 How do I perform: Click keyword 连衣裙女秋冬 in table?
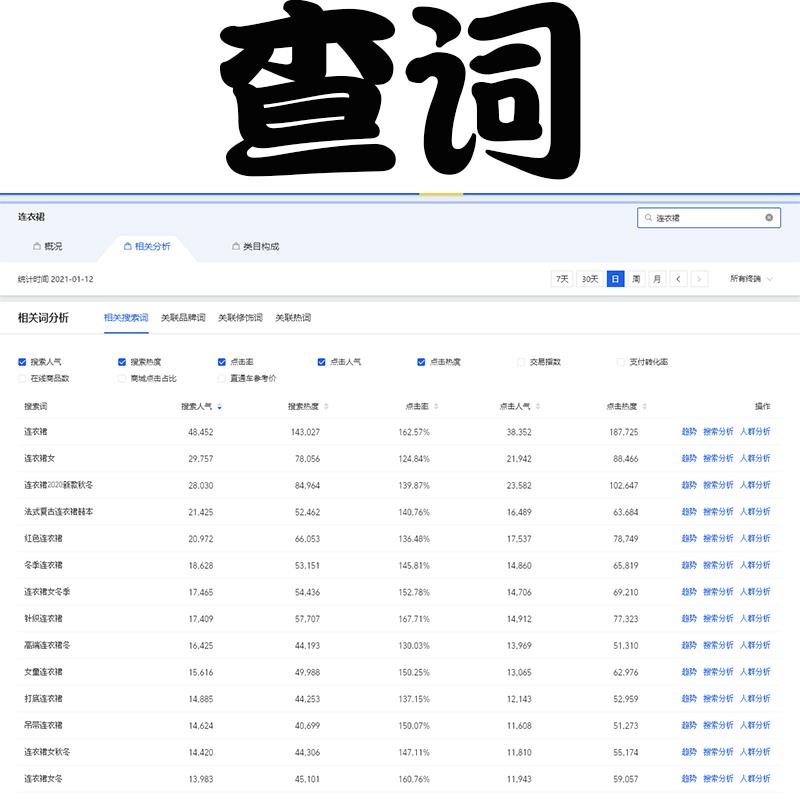click(47, 752)
